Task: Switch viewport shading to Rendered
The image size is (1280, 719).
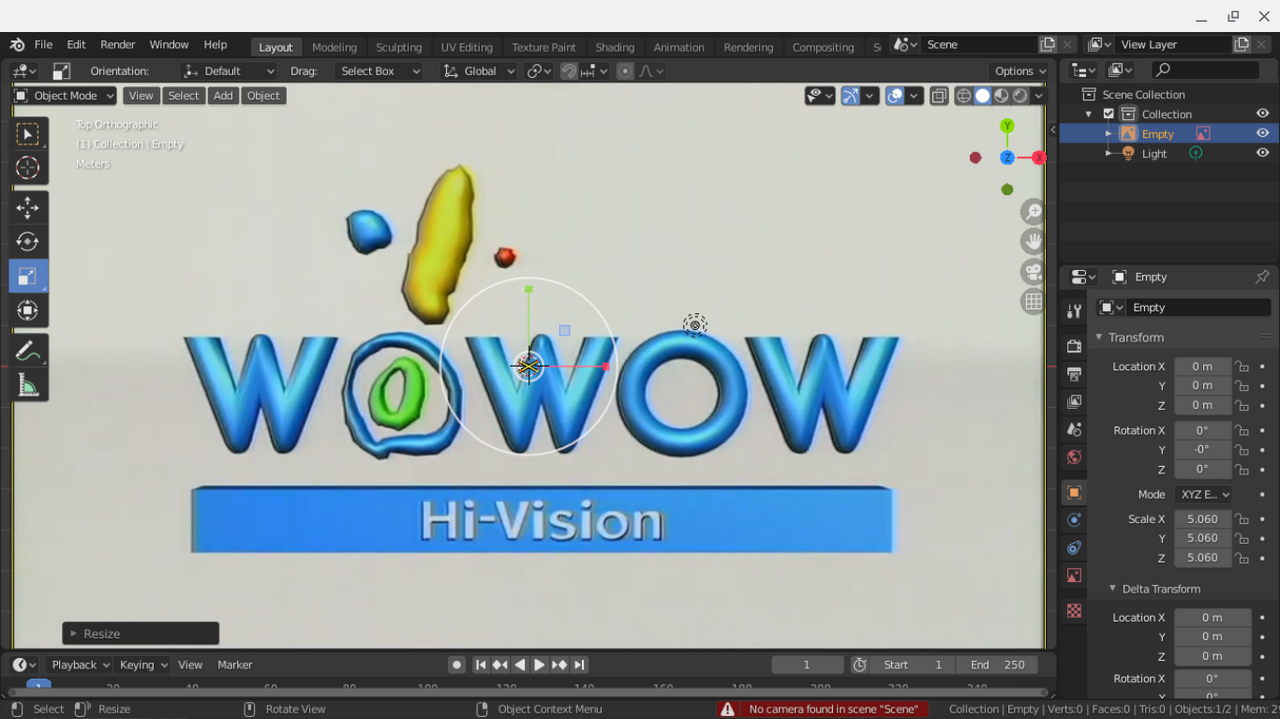Action: tap(1020, 96)
